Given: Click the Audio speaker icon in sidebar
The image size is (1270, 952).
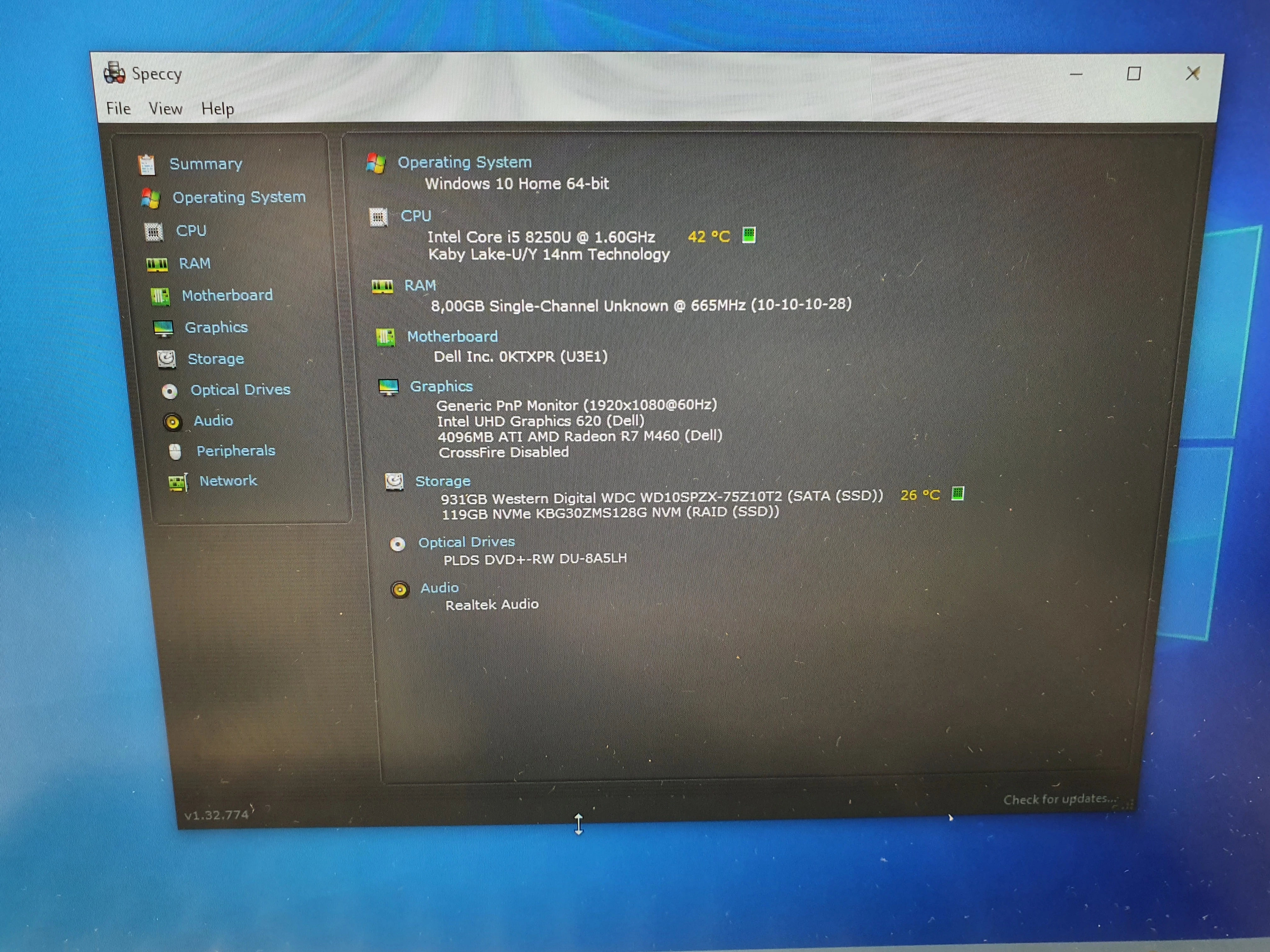Looking at the screenshot, I should coord(172,422).
